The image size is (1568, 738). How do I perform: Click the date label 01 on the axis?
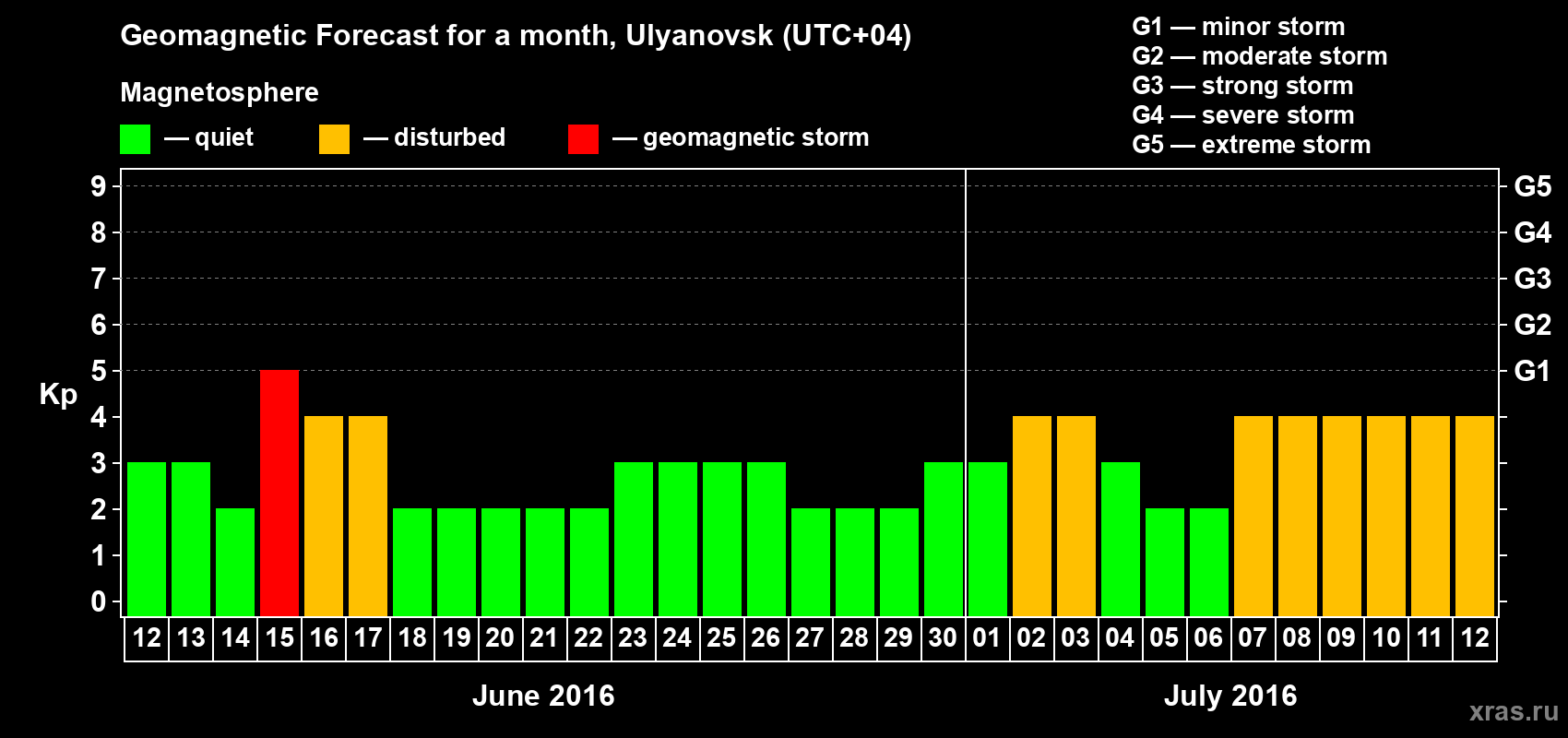pyautogui.click(x=987, y=637)
